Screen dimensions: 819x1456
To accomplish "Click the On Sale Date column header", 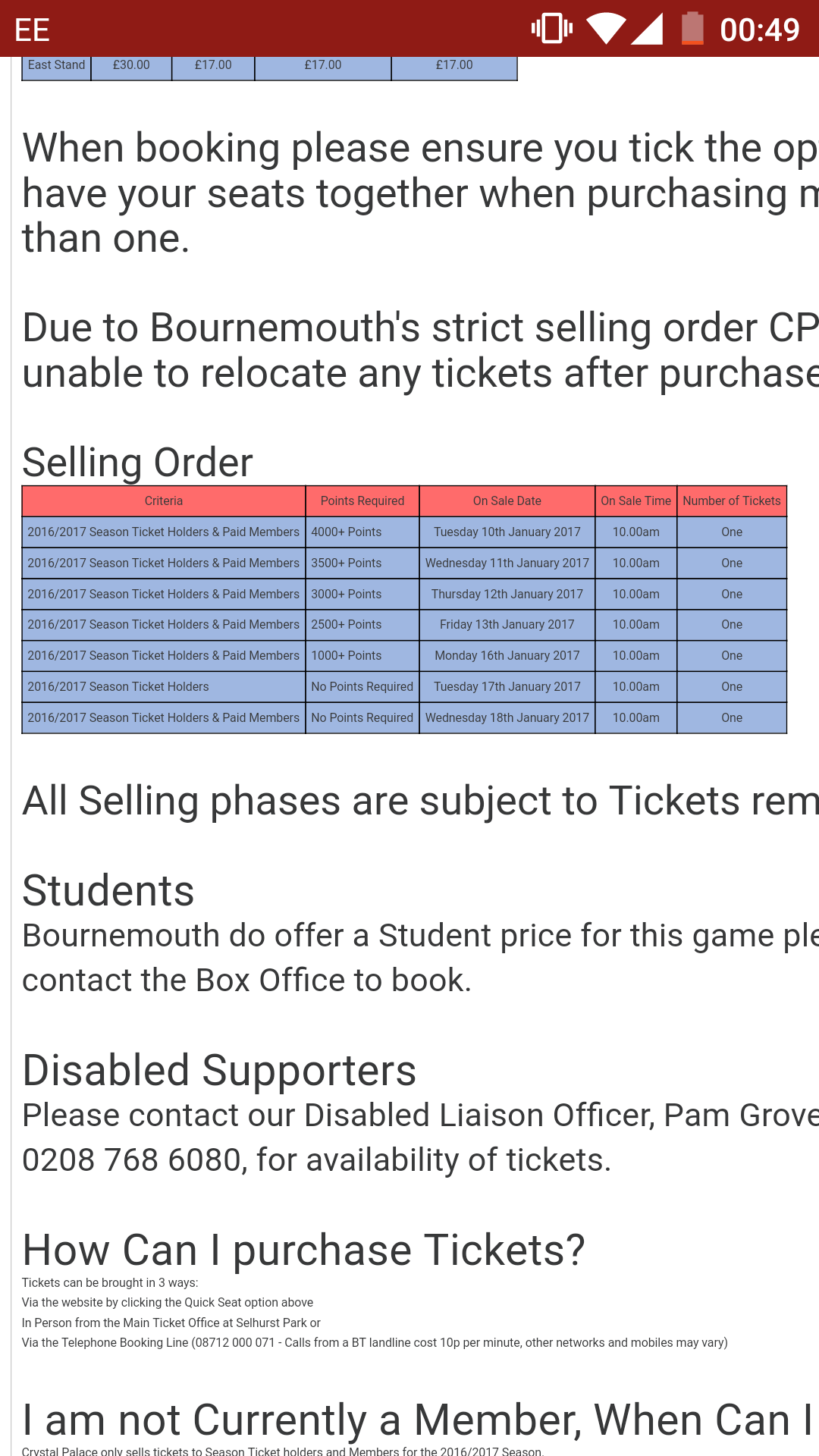I will tap(507, 500).
